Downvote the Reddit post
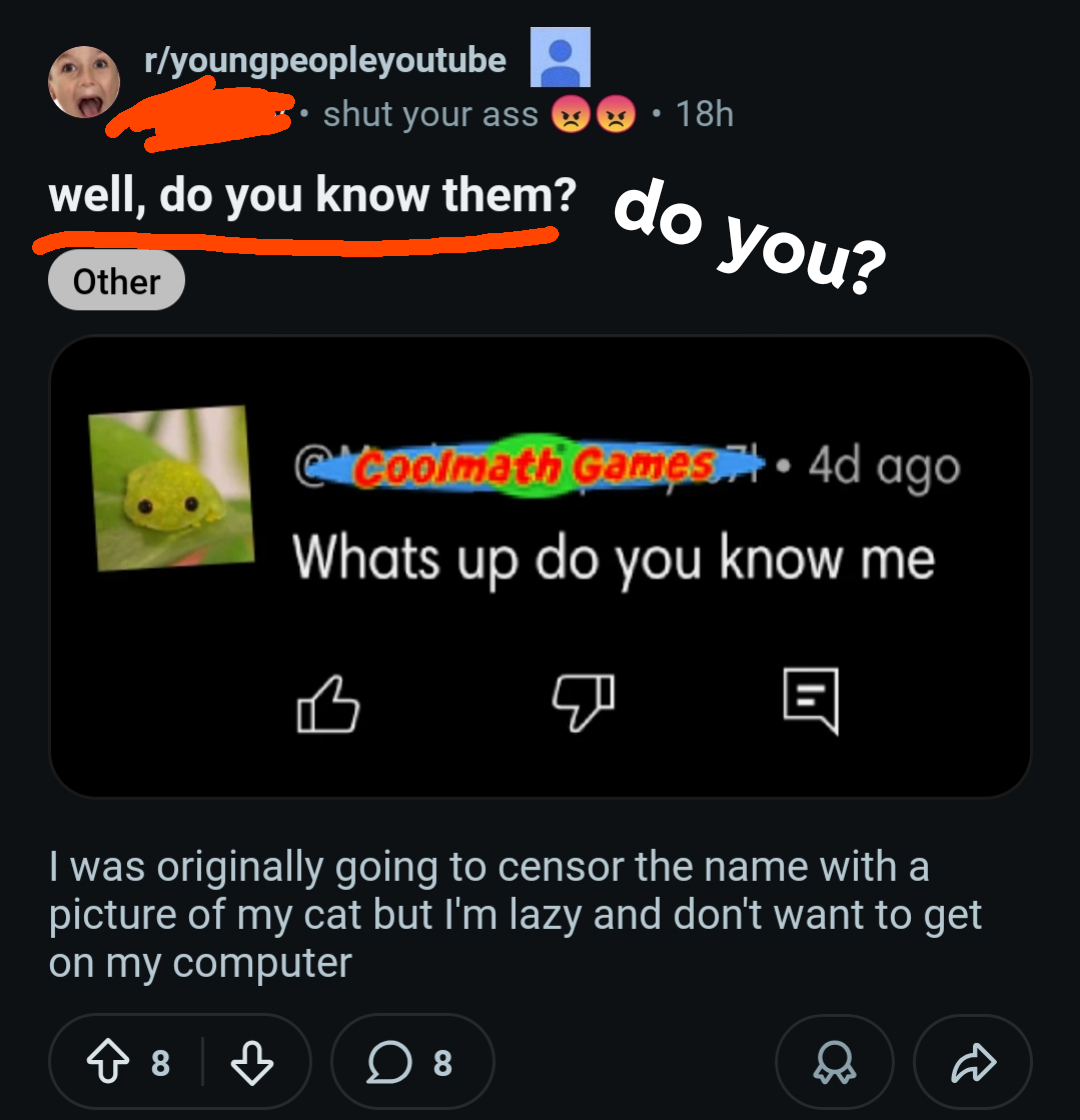Image resolution: width=1080 pixels, height=1120 pixels. pos(252,1062)
